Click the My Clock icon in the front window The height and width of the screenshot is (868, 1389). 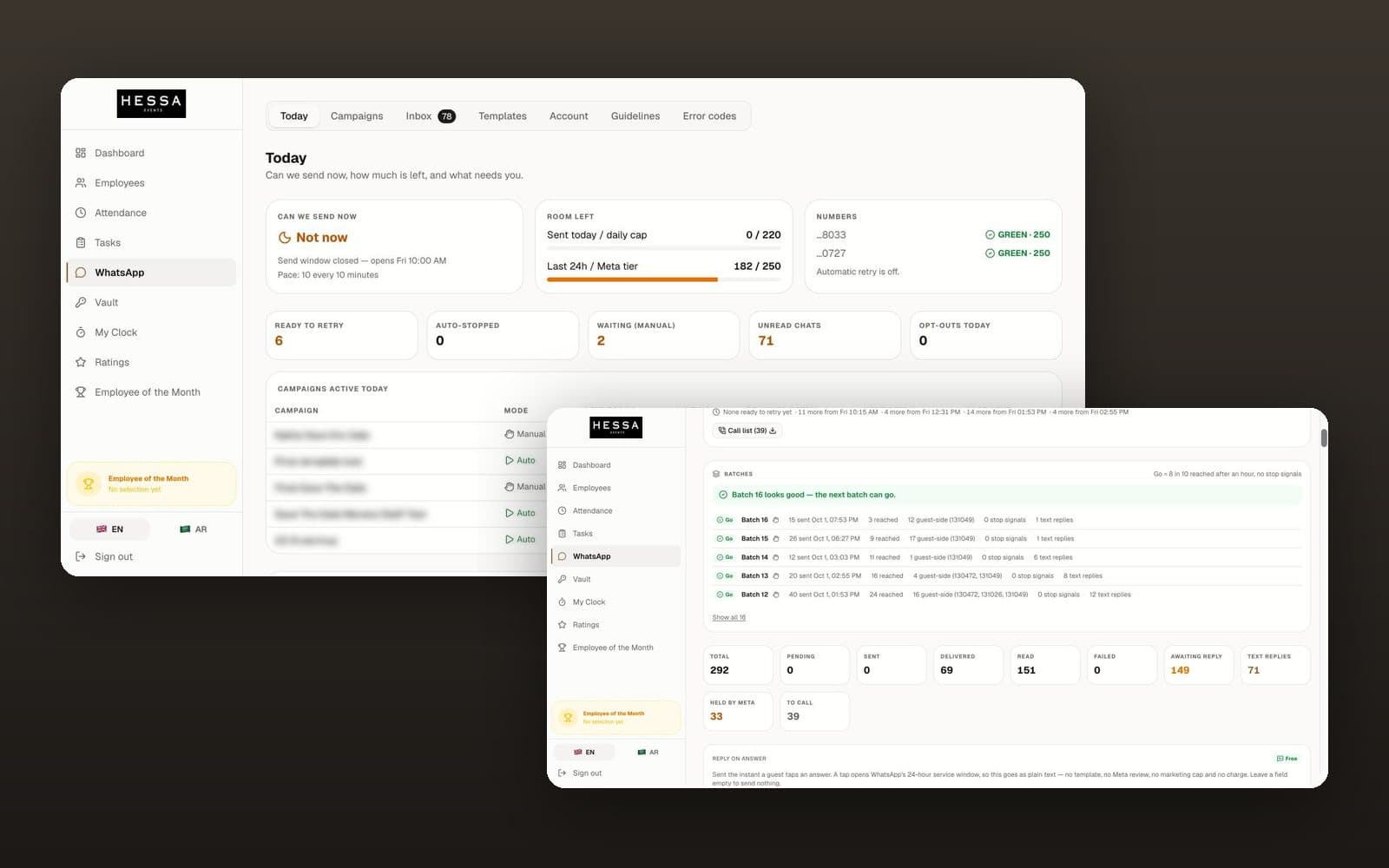[563, 602]
